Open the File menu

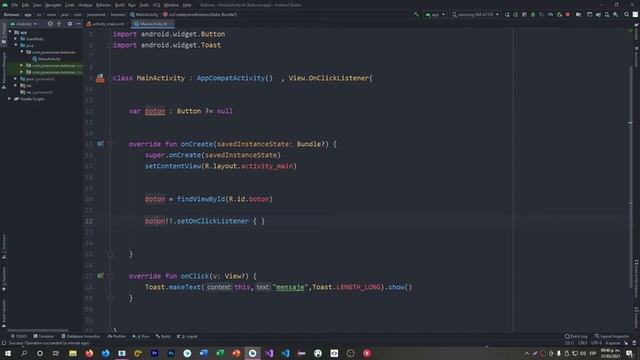[15, 5]
